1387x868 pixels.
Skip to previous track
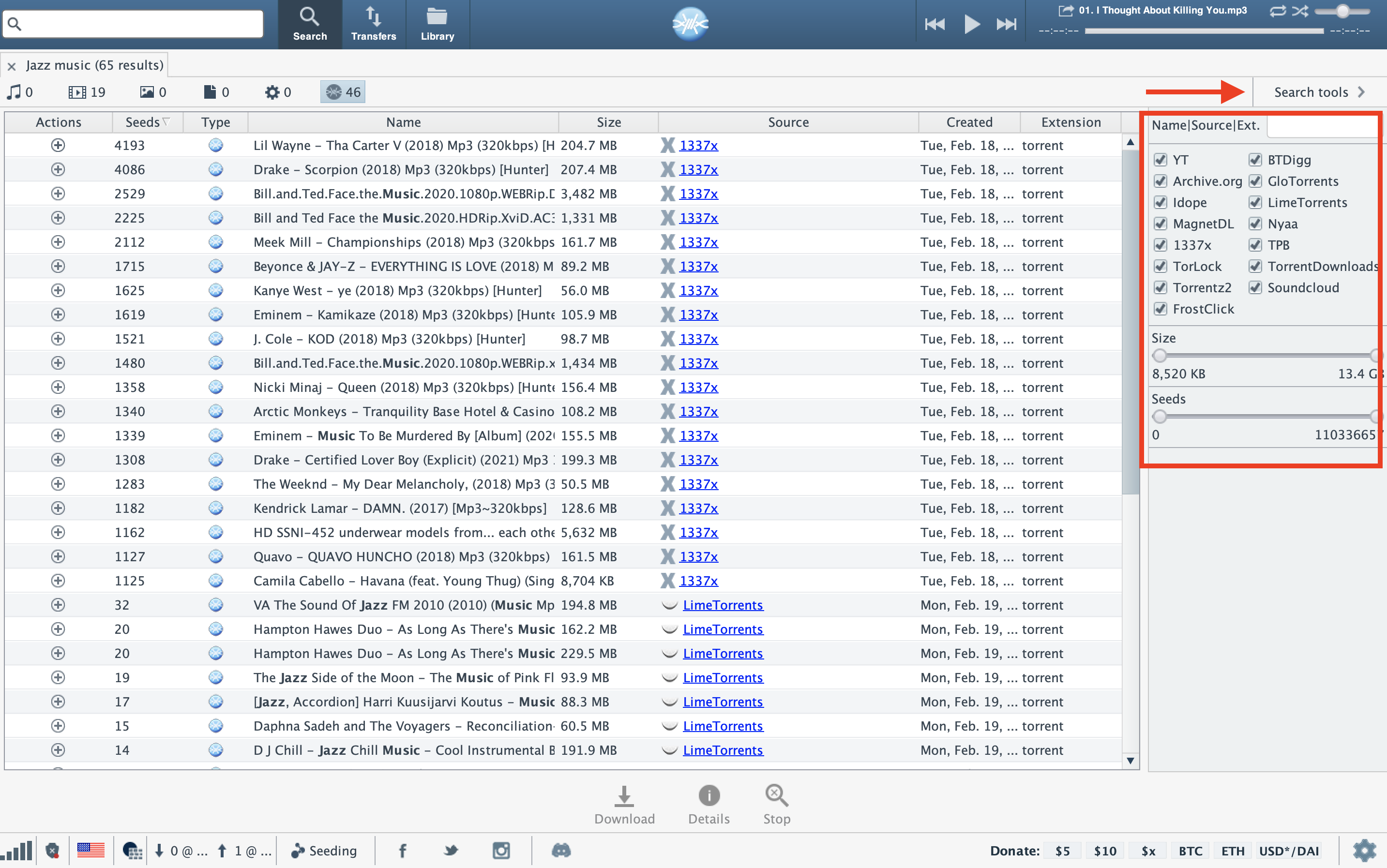(x=935, y=24)
